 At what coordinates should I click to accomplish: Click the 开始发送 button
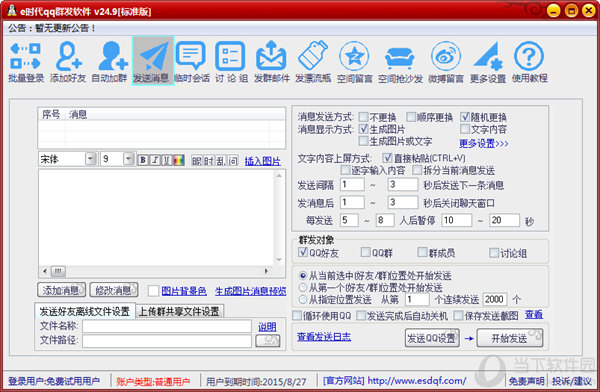tap(510, 338)
